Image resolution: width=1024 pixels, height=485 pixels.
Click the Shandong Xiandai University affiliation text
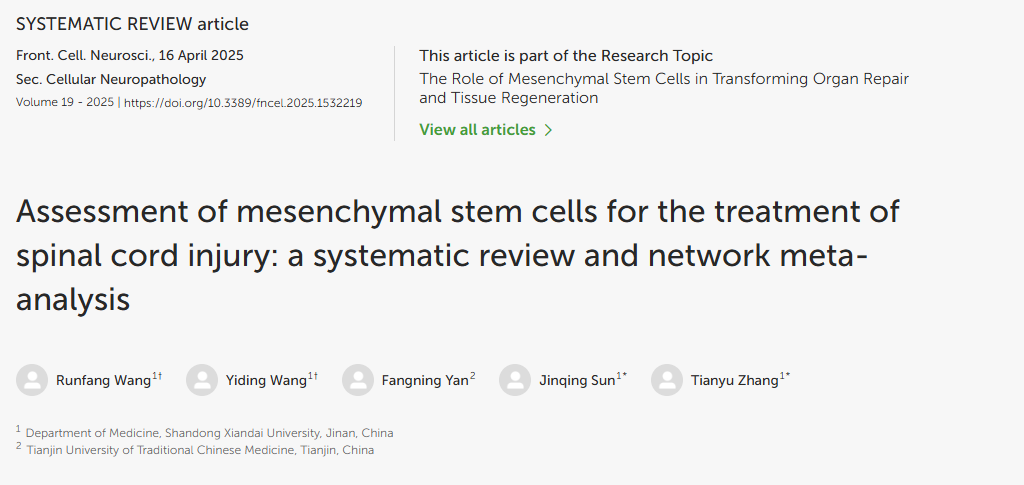210,433
